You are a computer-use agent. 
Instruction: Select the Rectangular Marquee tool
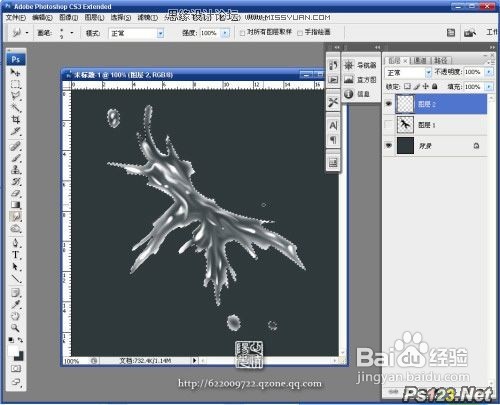(15, 84)
